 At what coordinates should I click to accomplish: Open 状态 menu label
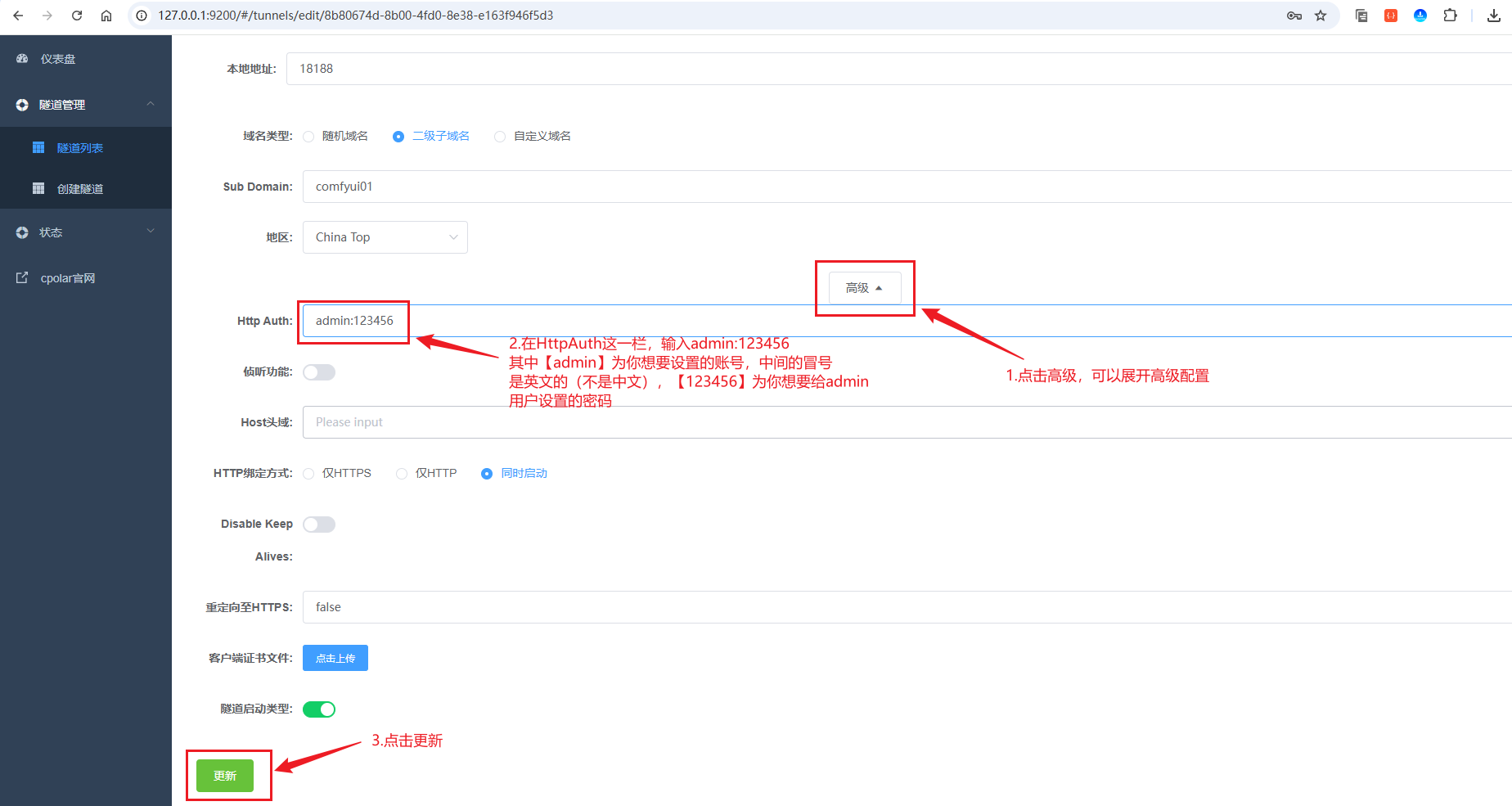51,232
